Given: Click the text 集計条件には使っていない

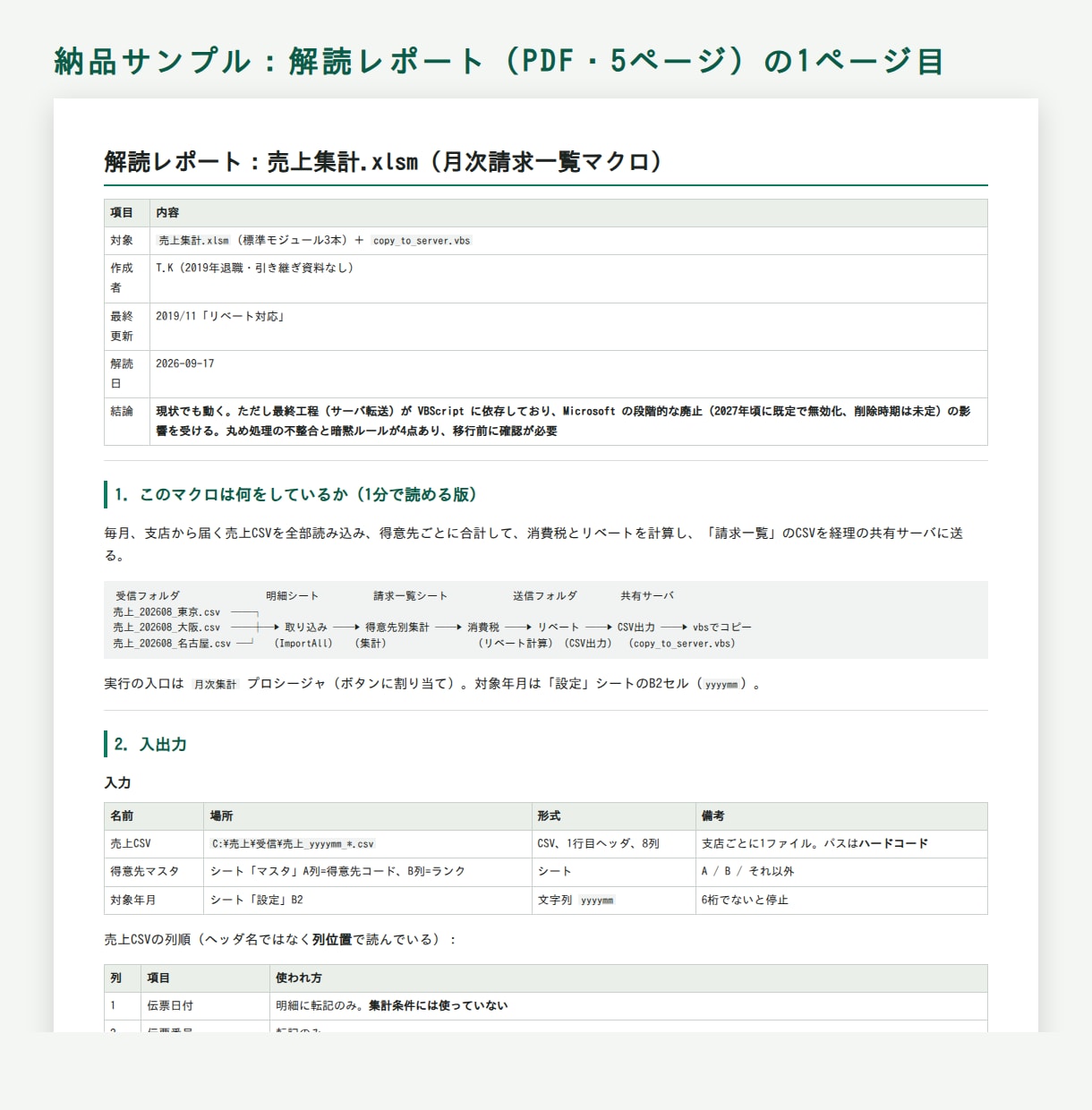Looking at the screenshot, I should tap(439, 1006).
